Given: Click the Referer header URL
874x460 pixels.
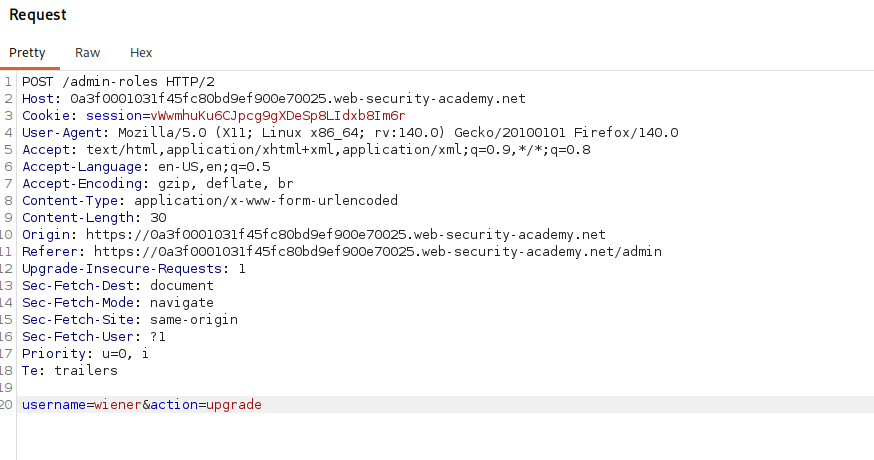Looking at the screenshot, I should [378, 251].
